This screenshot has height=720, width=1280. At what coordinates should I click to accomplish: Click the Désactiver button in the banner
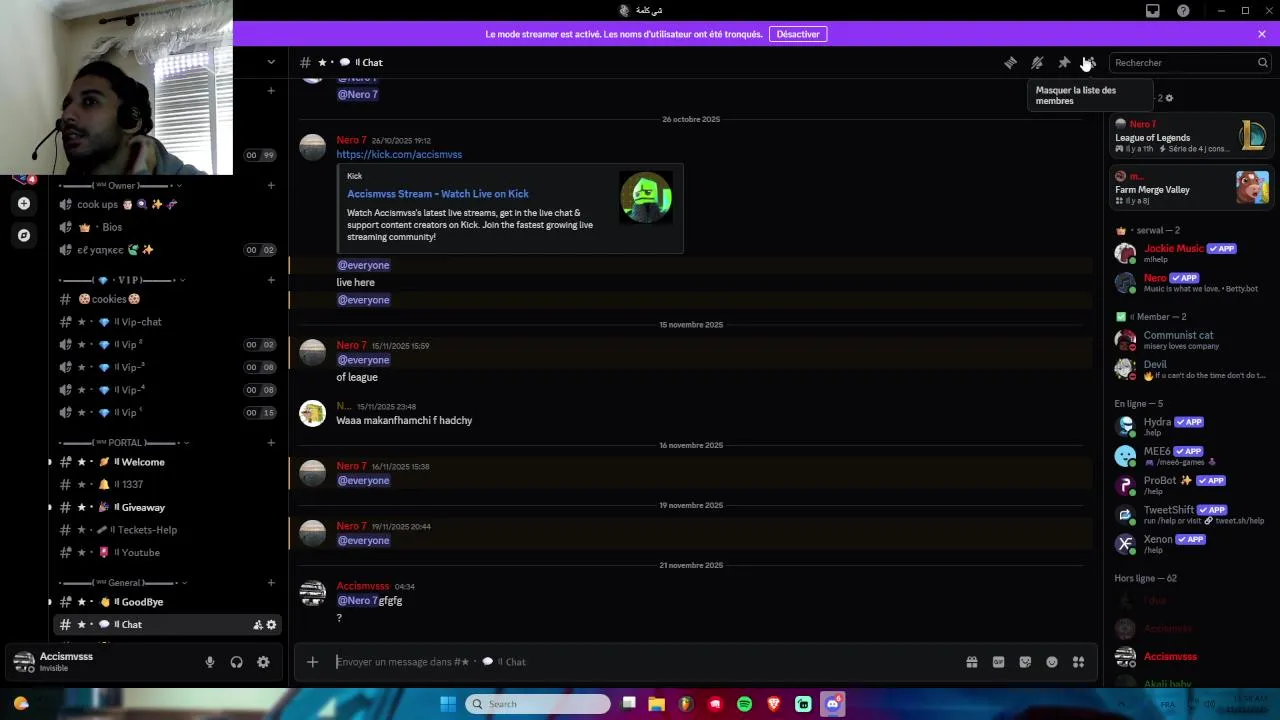coord(798,34)
